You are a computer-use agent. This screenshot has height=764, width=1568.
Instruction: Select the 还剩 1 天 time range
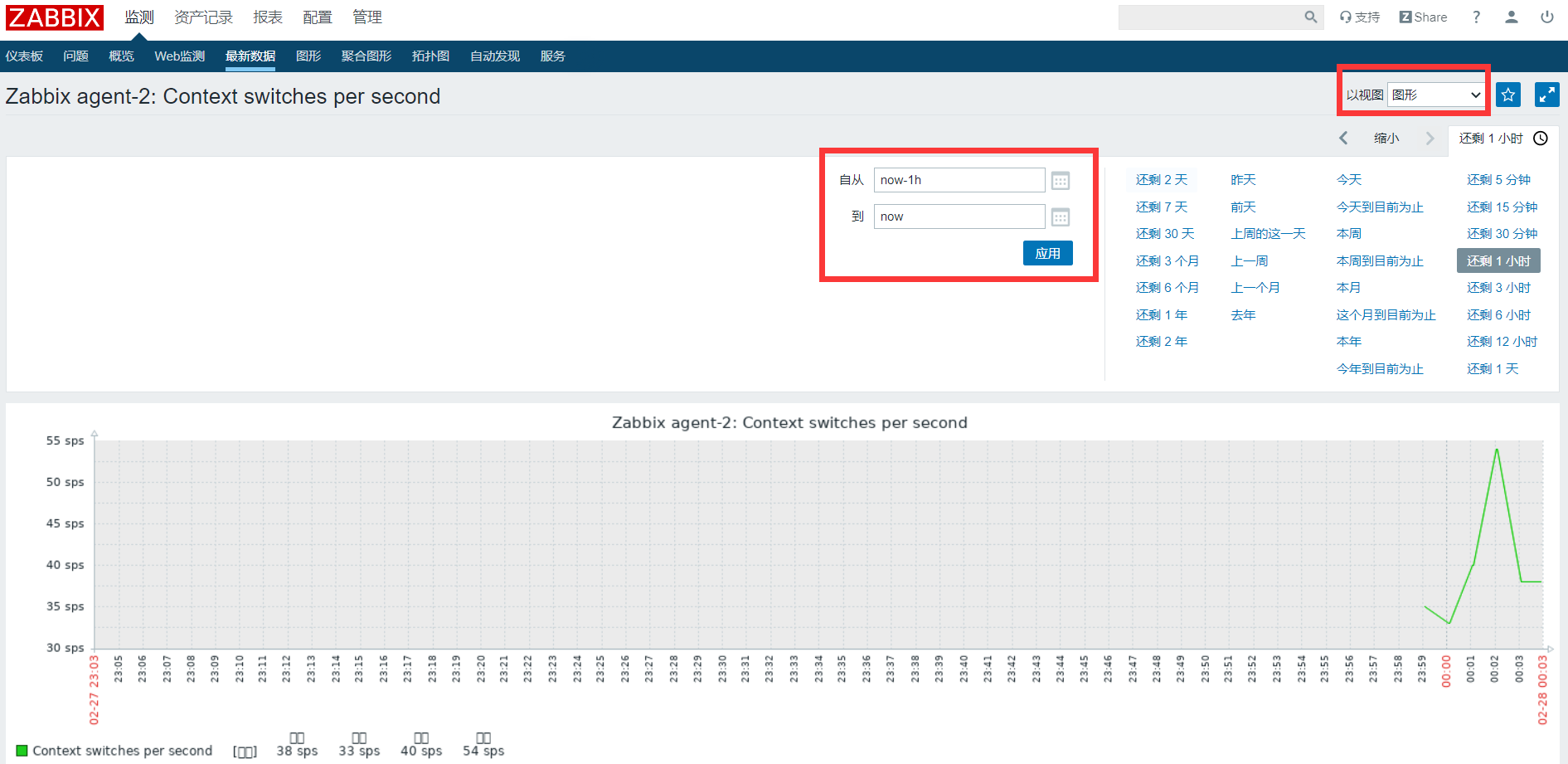tap(1493, 369)
